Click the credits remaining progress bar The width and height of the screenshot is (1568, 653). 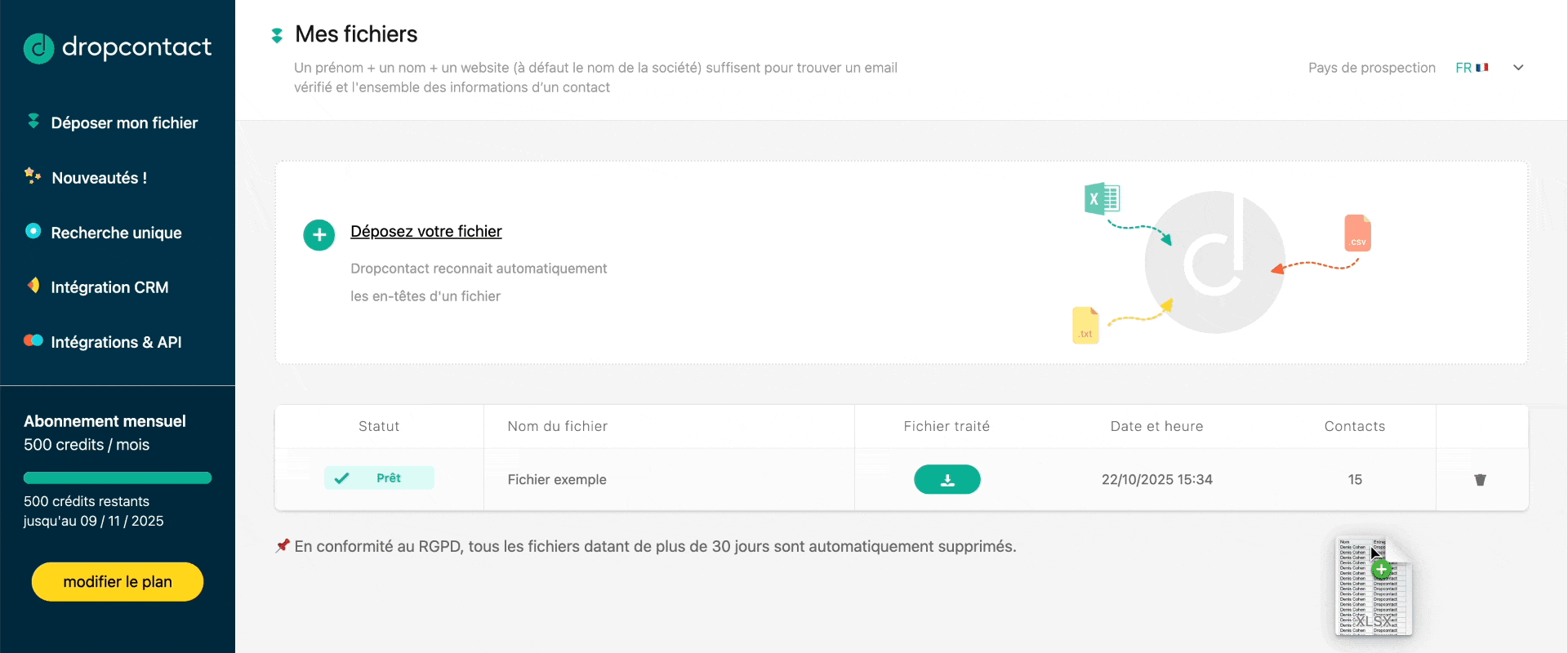coord(118,478)
